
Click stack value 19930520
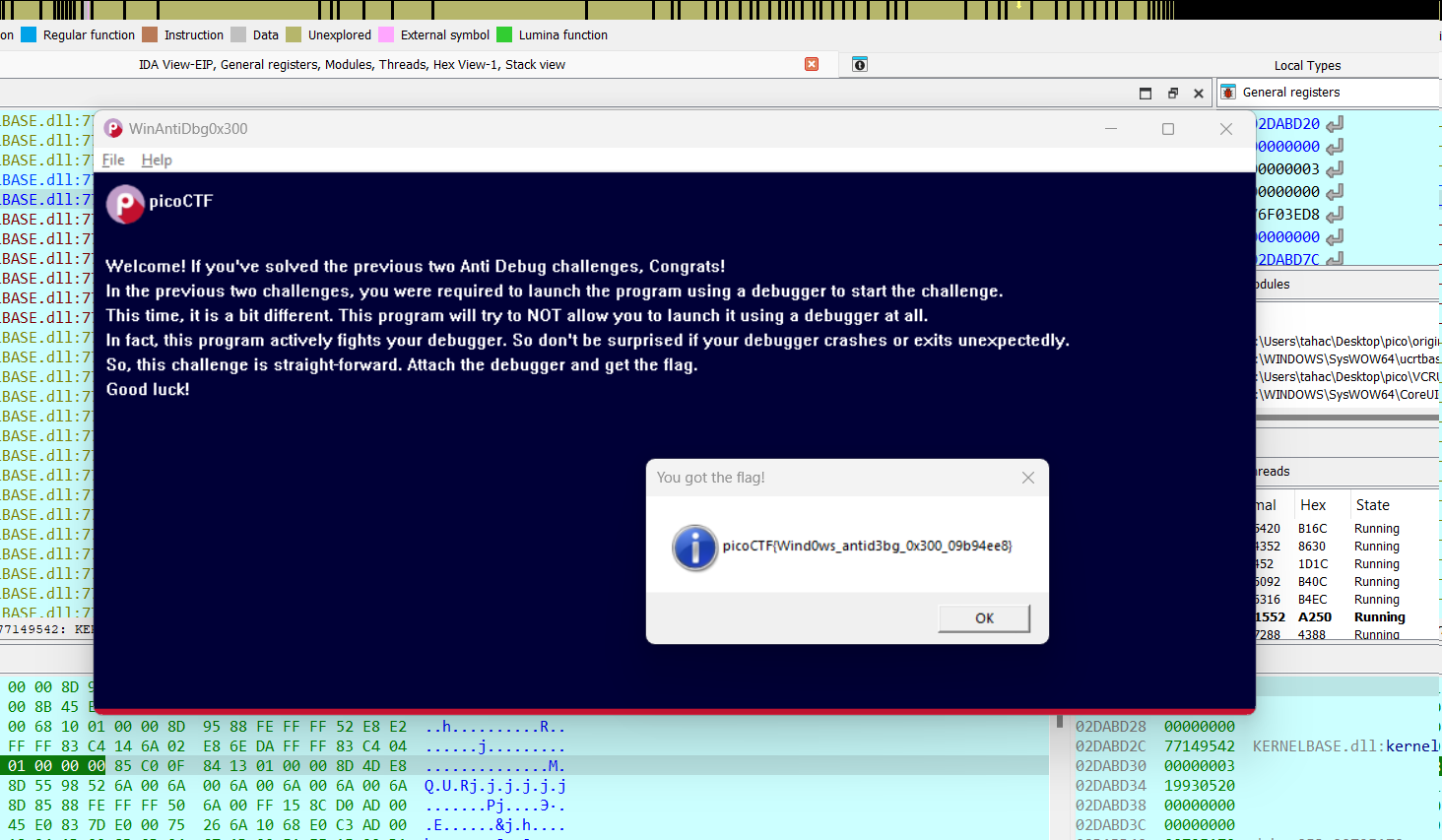(x=1199, y=786)
